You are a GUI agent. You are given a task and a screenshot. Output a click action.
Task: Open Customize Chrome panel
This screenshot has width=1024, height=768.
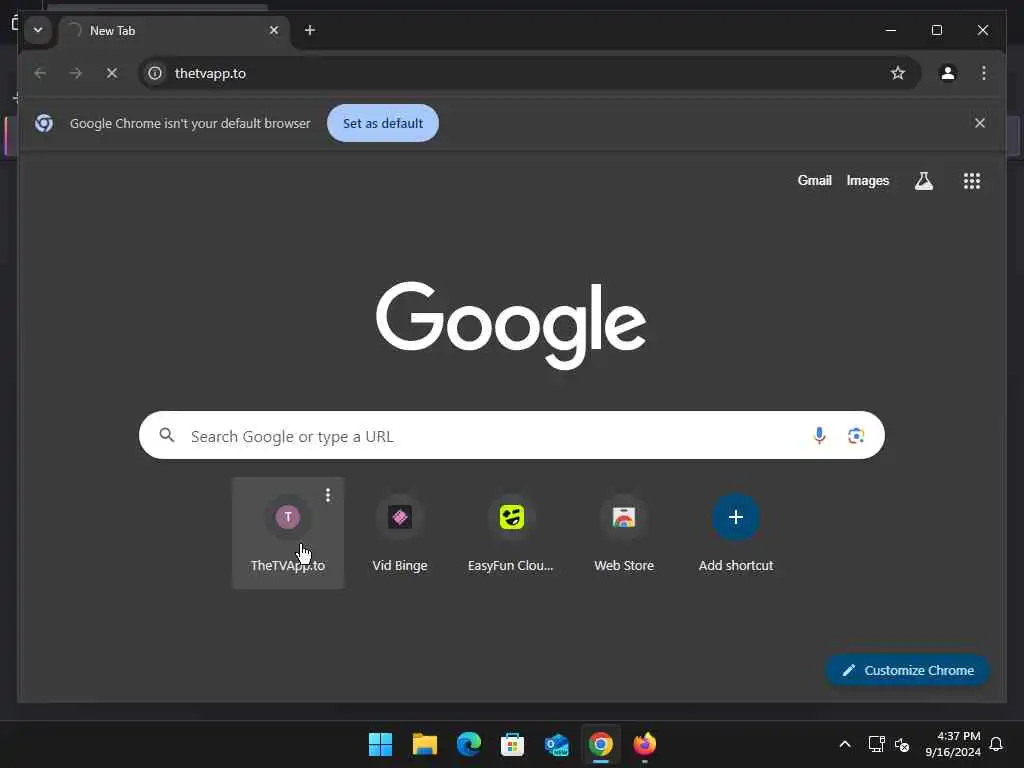[908, 670]
